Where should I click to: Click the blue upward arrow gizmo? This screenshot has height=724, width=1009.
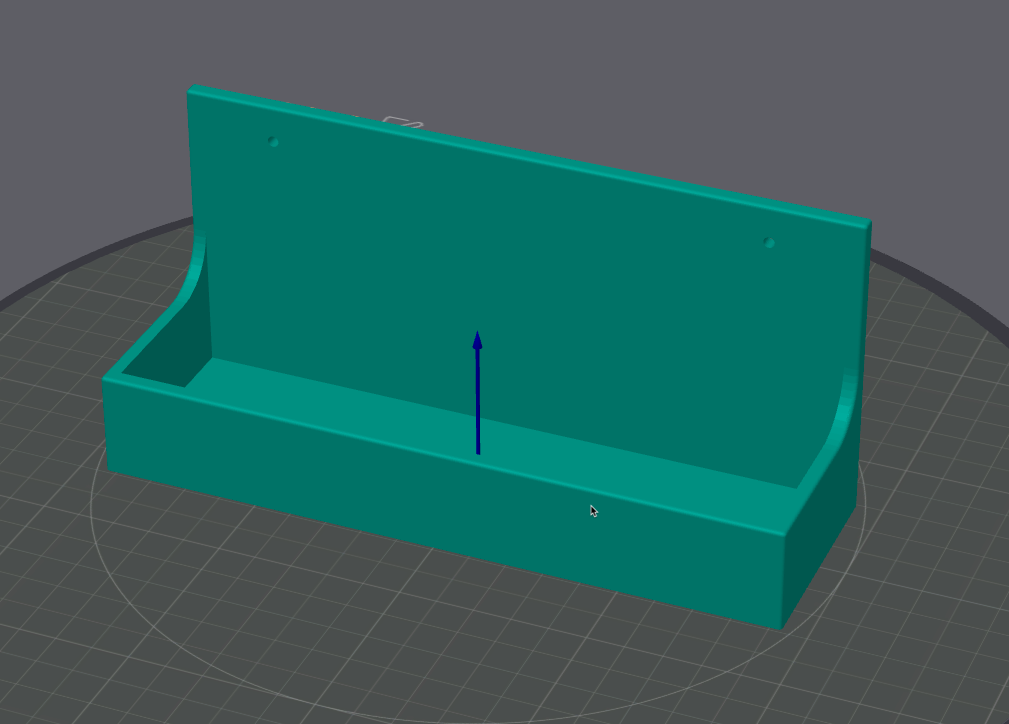477,393
